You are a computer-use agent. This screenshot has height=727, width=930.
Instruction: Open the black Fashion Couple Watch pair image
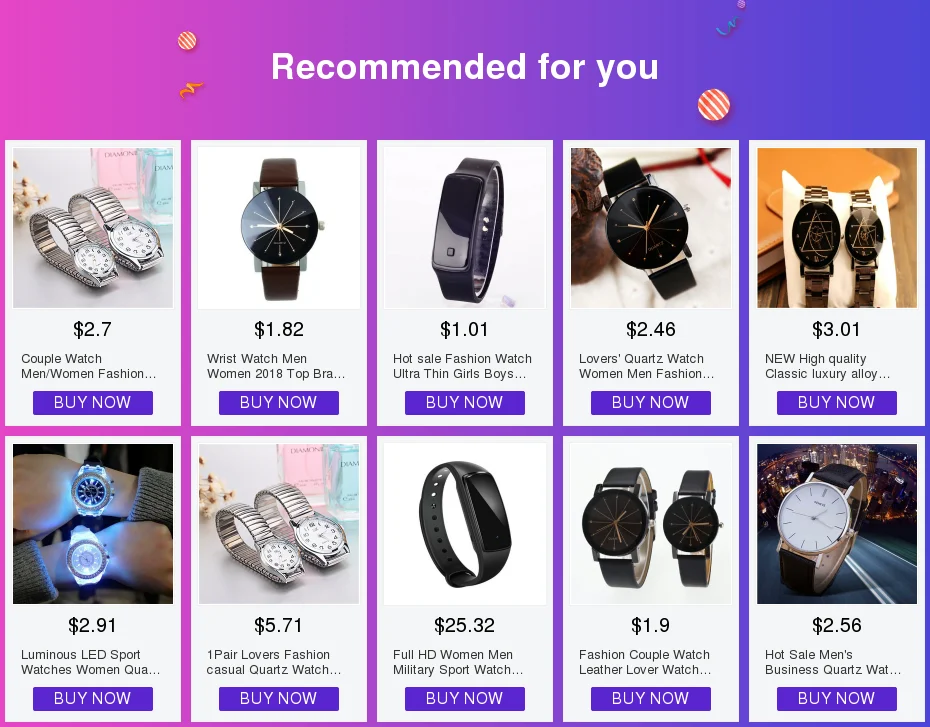tap(651, 524)
